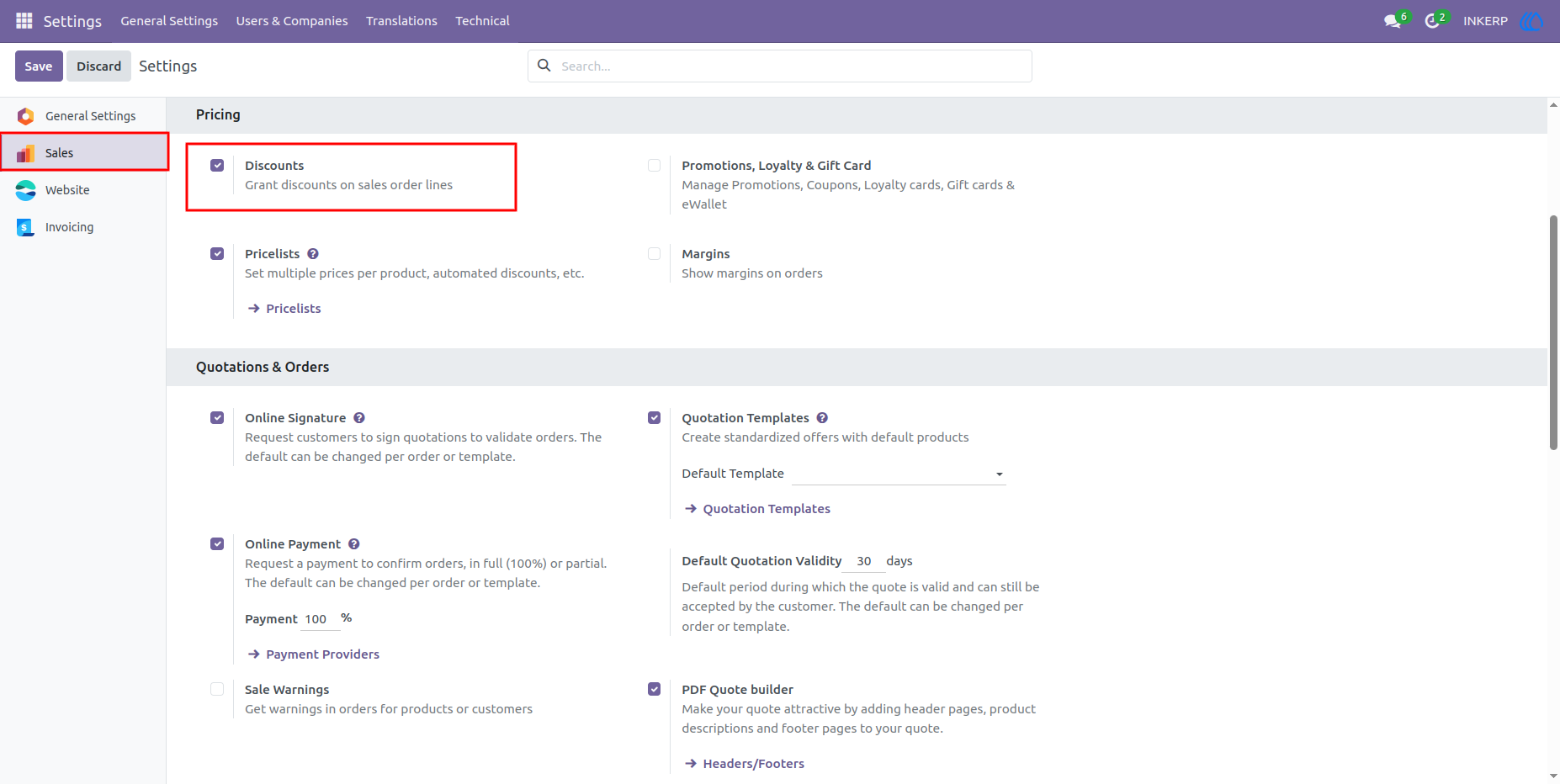Open the conversations message icon
The height and width of the screenshot is (784, 1560).
(1393, 21)
